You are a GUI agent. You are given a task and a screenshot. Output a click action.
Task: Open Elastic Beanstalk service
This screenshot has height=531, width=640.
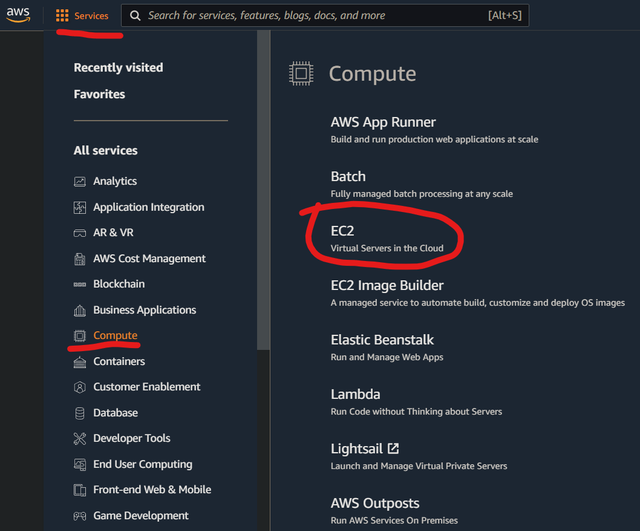pos(382,340)
